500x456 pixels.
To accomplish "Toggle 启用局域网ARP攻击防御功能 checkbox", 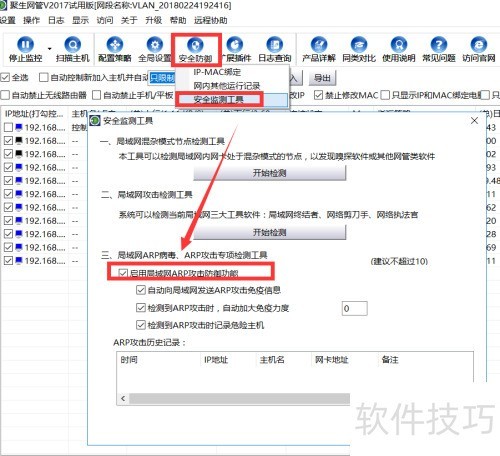I will pos(123,273).
